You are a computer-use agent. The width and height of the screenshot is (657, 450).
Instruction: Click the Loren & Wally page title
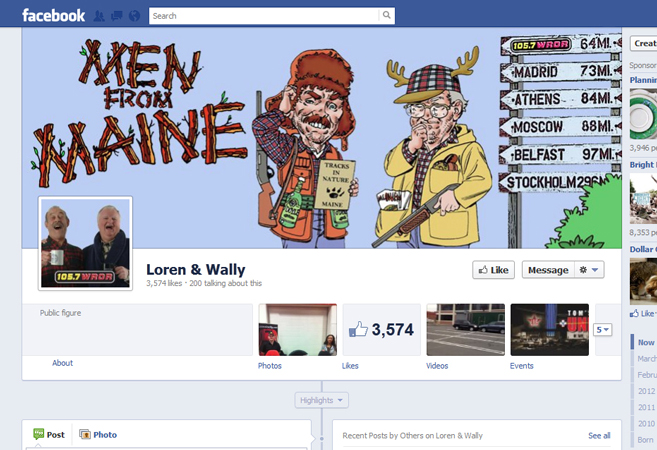click(x=196, y=269)
